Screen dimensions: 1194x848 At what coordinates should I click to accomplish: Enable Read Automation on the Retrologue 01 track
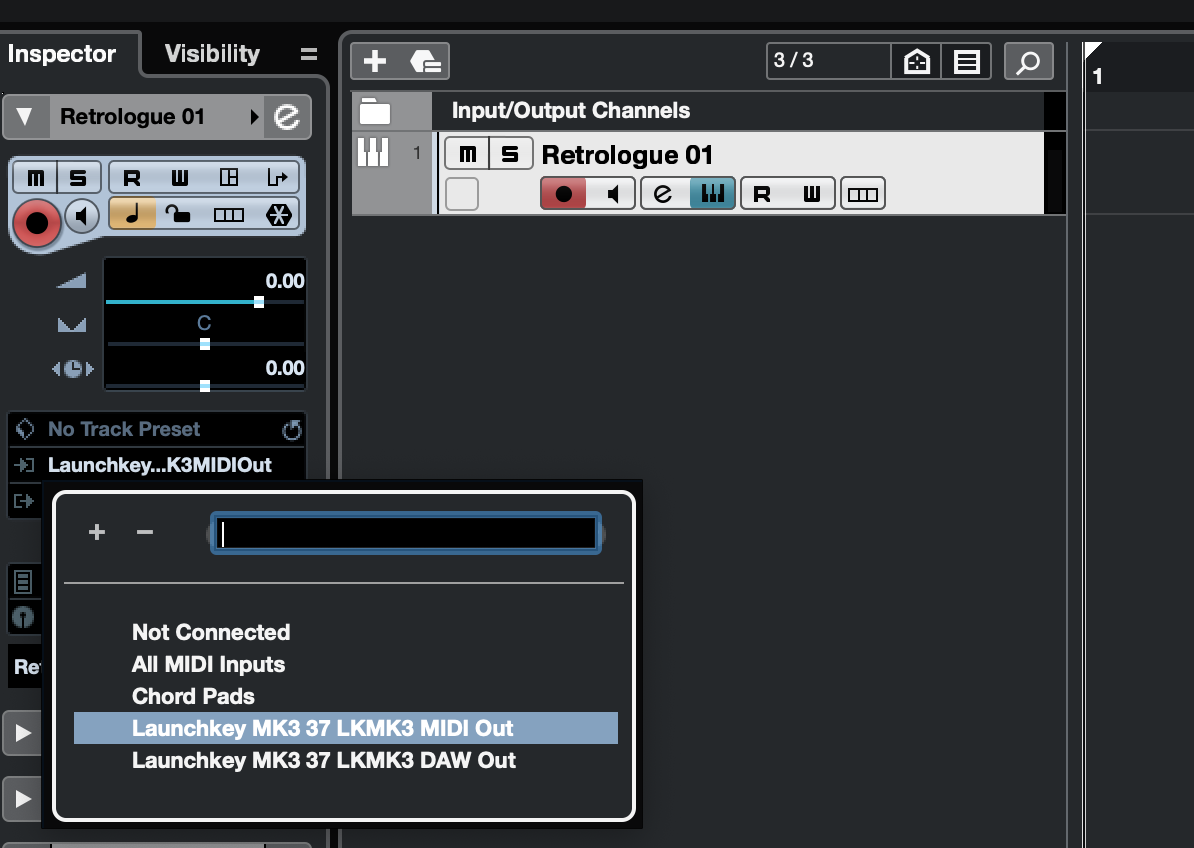(761, 194)
